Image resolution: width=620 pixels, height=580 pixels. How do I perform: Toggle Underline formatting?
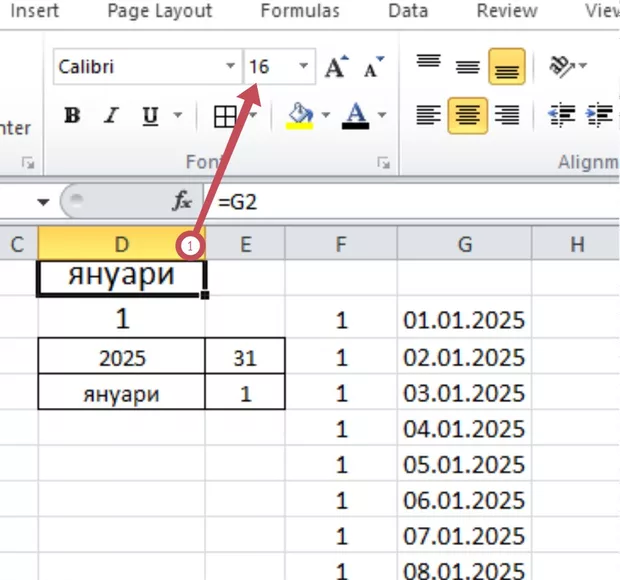tap(150, 116)
